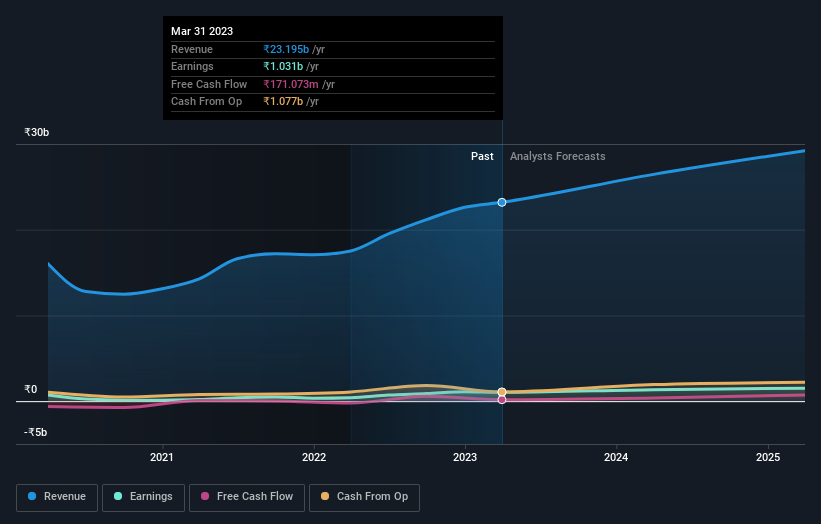The height and width of the screenshot is (524, 821).
Task: Click the ₹1.031b earnings value
Action: click(x=283, y=66)
